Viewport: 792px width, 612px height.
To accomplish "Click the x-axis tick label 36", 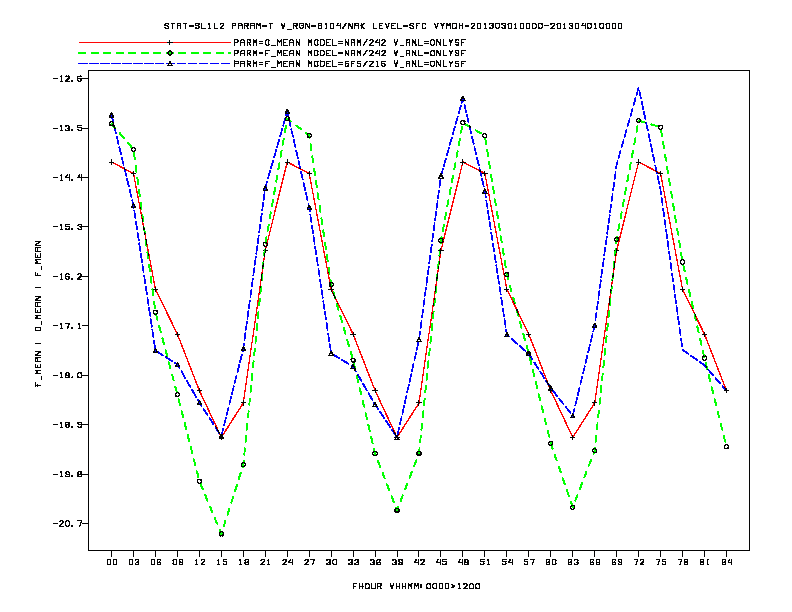I will [375, 562].
